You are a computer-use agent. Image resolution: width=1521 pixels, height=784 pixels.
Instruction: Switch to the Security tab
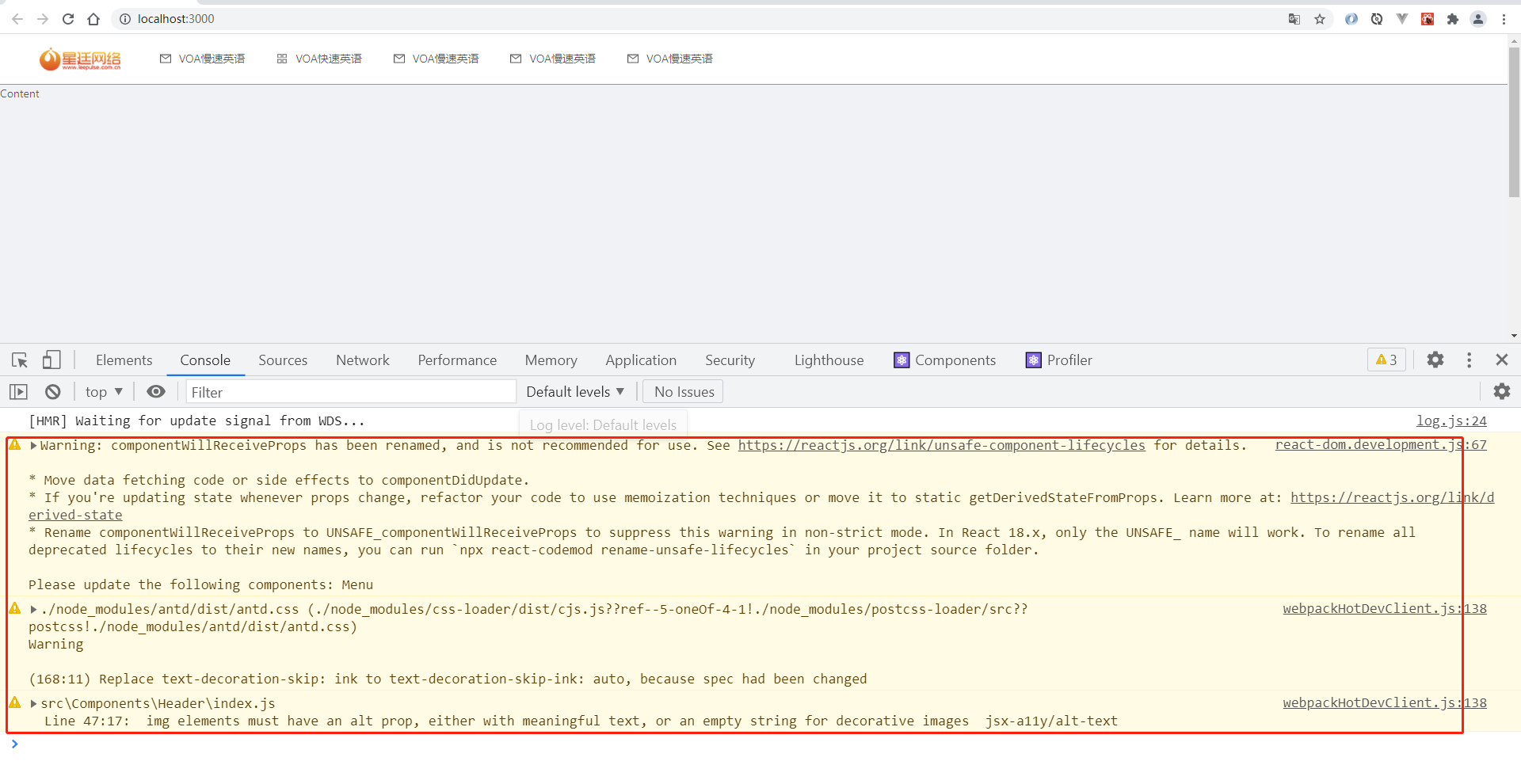point(730,360)
